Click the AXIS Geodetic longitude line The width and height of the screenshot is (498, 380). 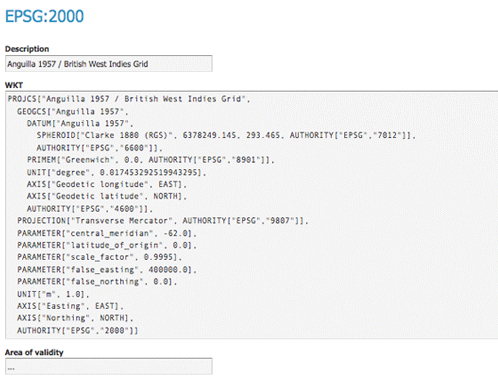tap(107, 184)
